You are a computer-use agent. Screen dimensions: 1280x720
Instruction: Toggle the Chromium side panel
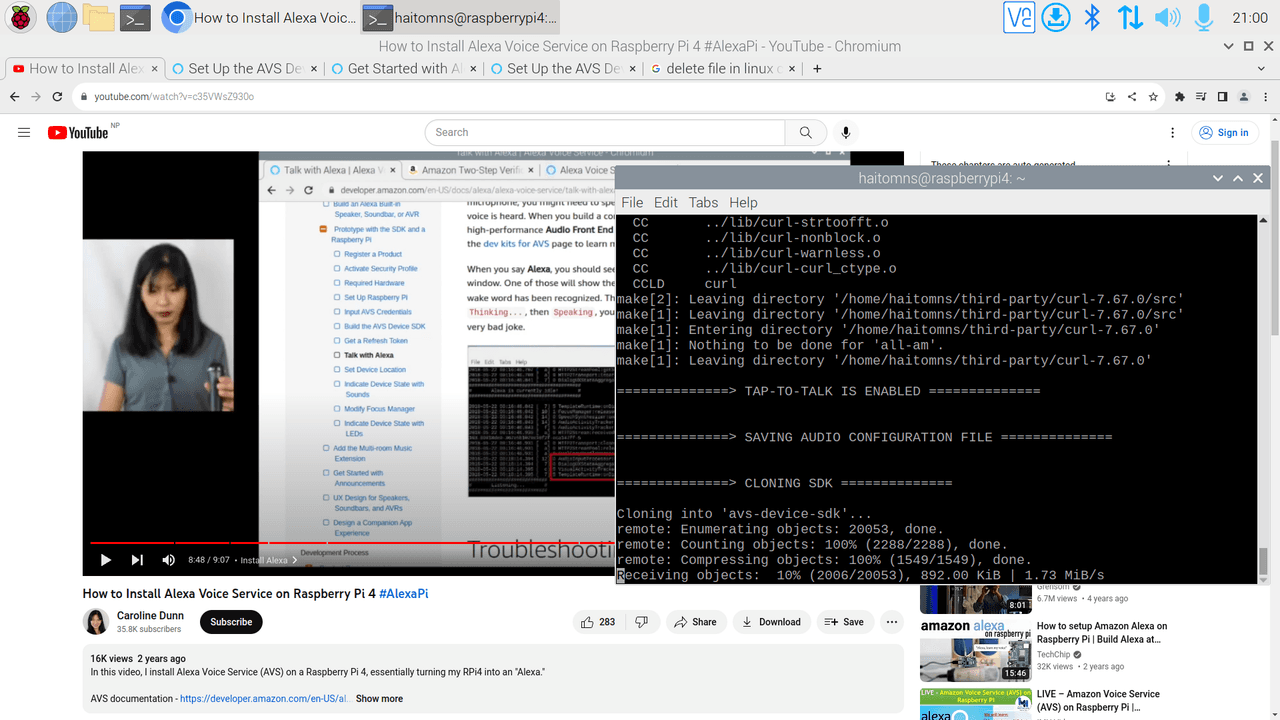1222,97
